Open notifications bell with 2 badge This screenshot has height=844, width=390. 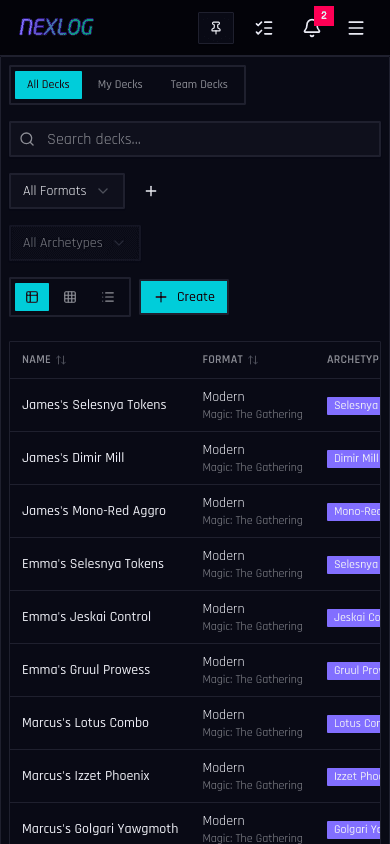(312, 28)
